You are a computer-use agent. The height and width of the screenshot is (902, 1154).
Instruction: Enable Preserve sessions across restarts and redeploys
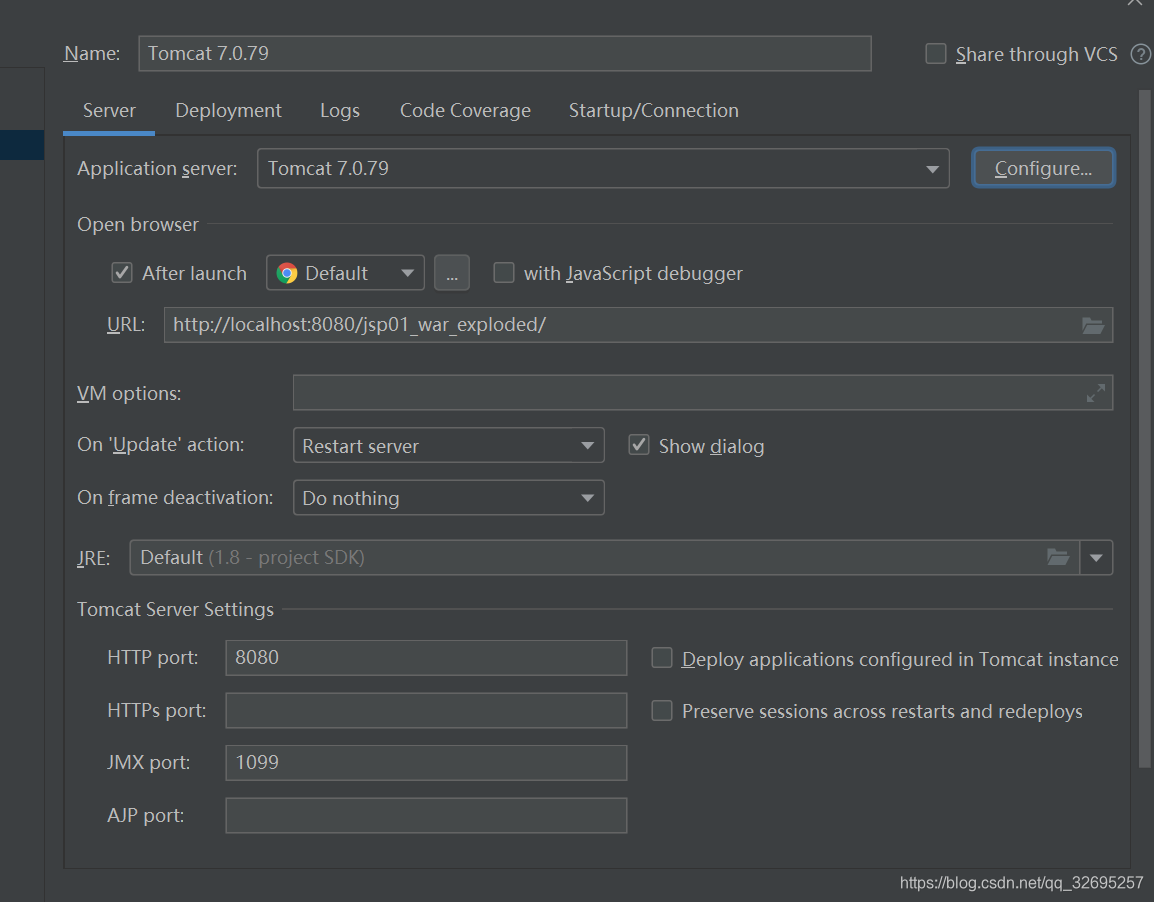[662, 711]
